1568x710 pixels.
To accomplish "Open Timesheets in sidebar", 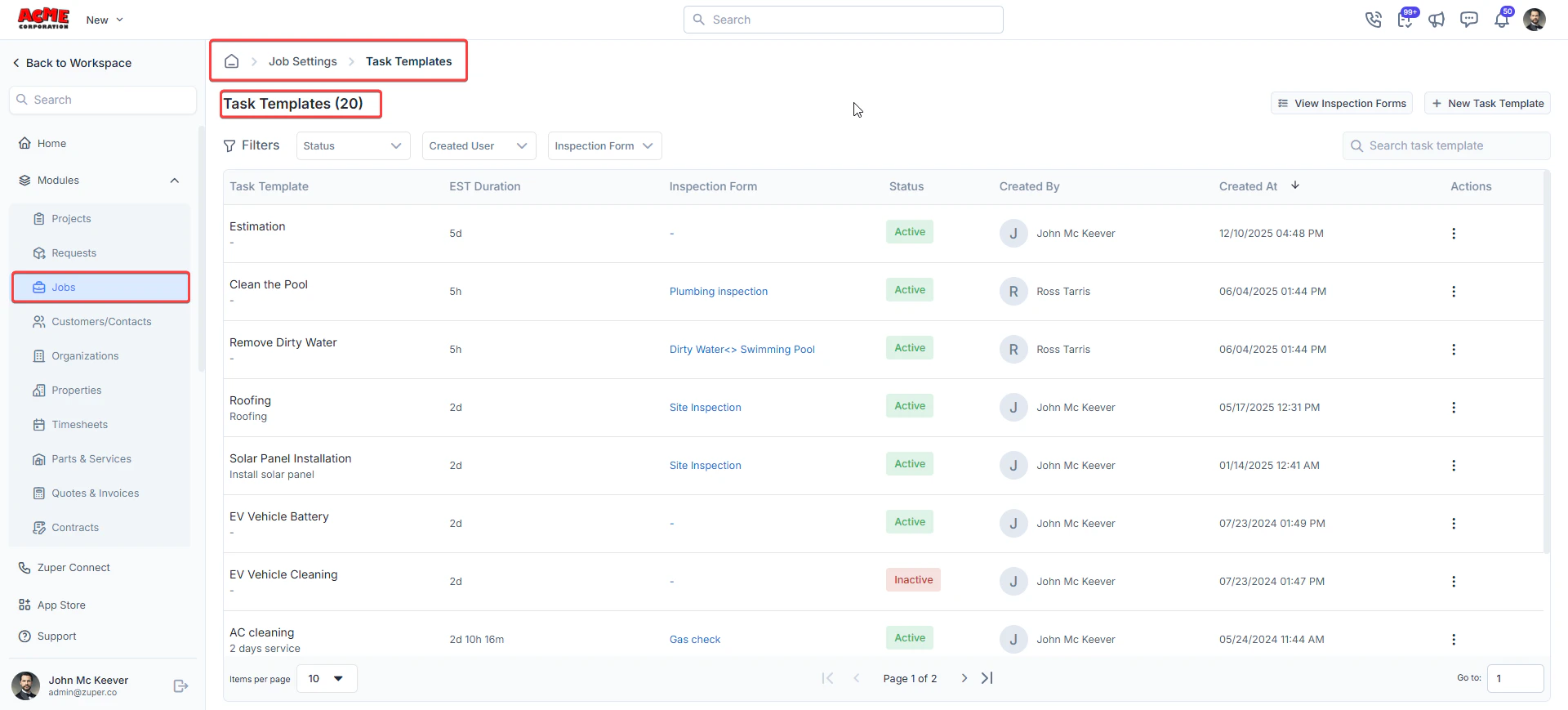I will point(100,425).
